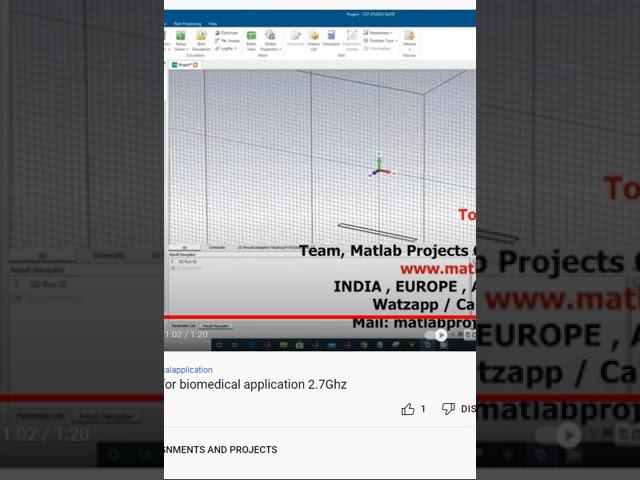Click the Task View taskbar icon
This screenshot has height=480, width=640.
[235, 345]
